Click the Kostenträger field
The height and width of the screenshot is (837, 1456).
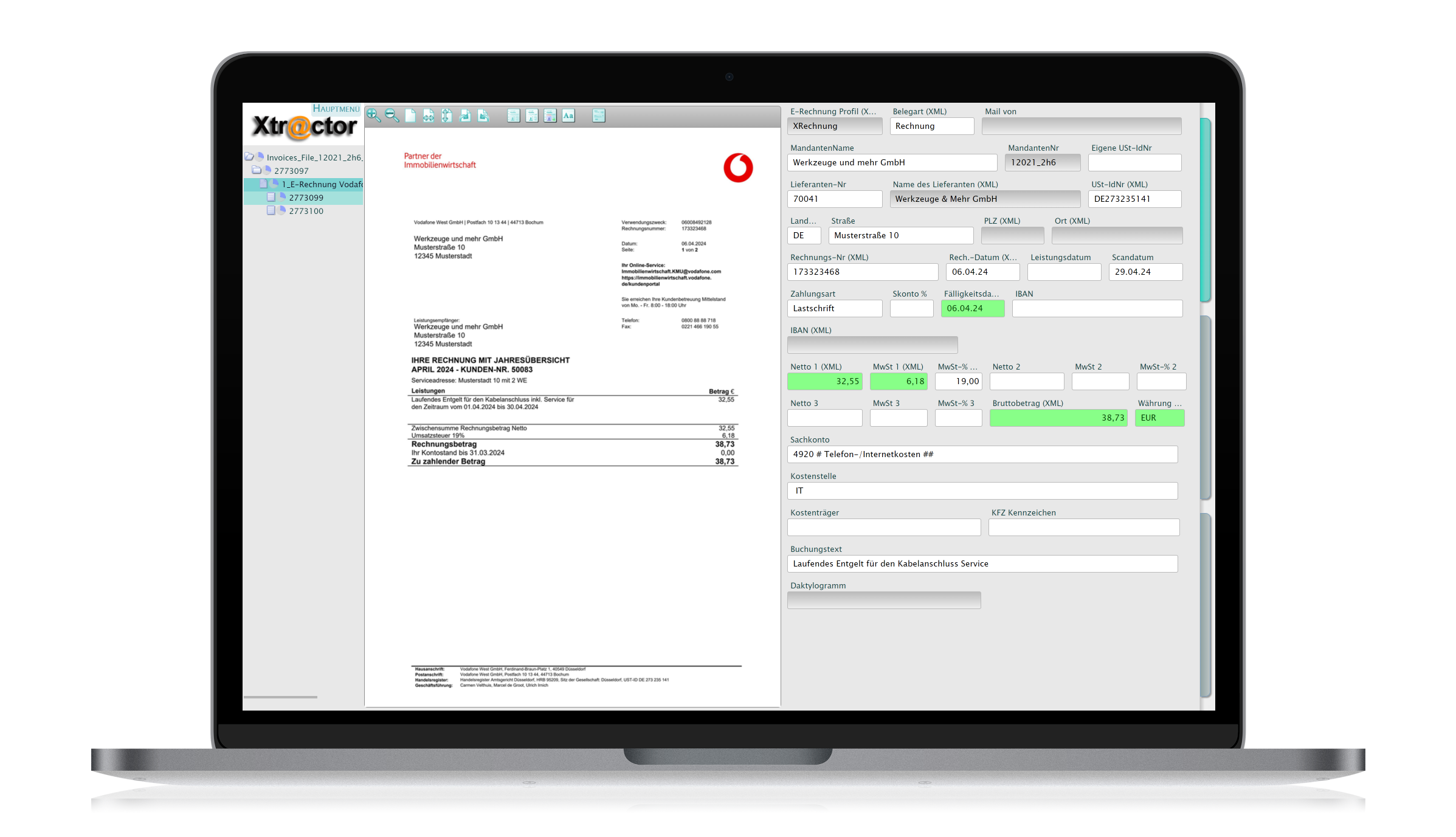point(884,527)
